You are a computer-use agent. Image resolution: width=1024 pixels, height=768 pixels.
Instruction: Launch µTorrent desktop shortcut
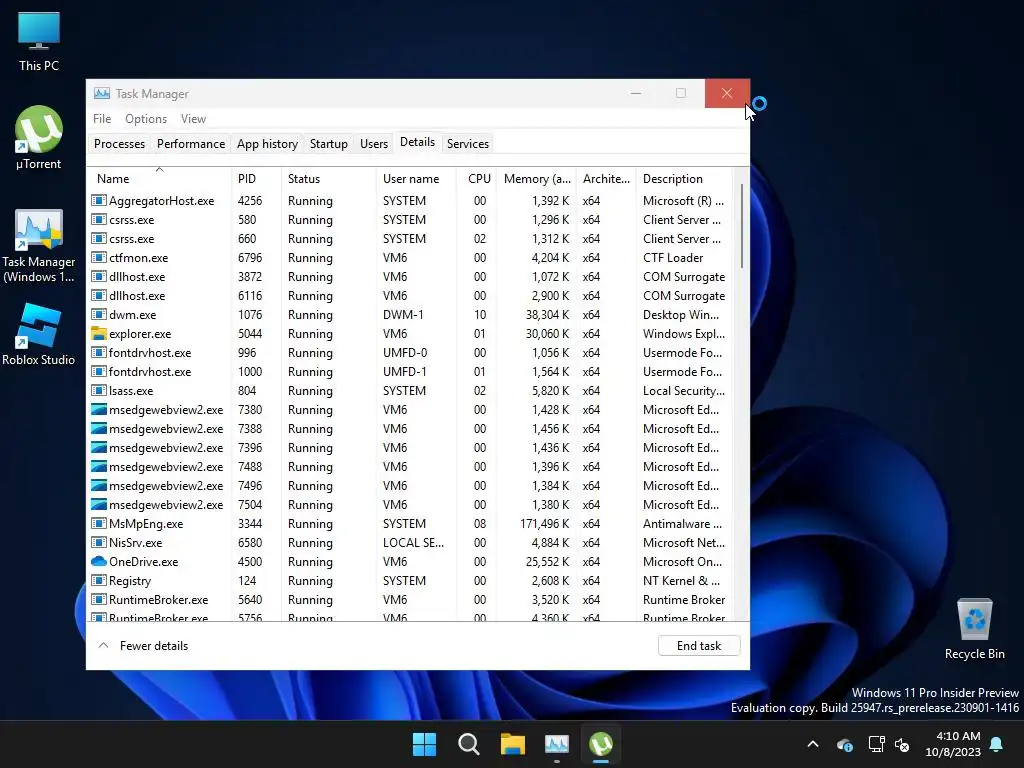39,138
